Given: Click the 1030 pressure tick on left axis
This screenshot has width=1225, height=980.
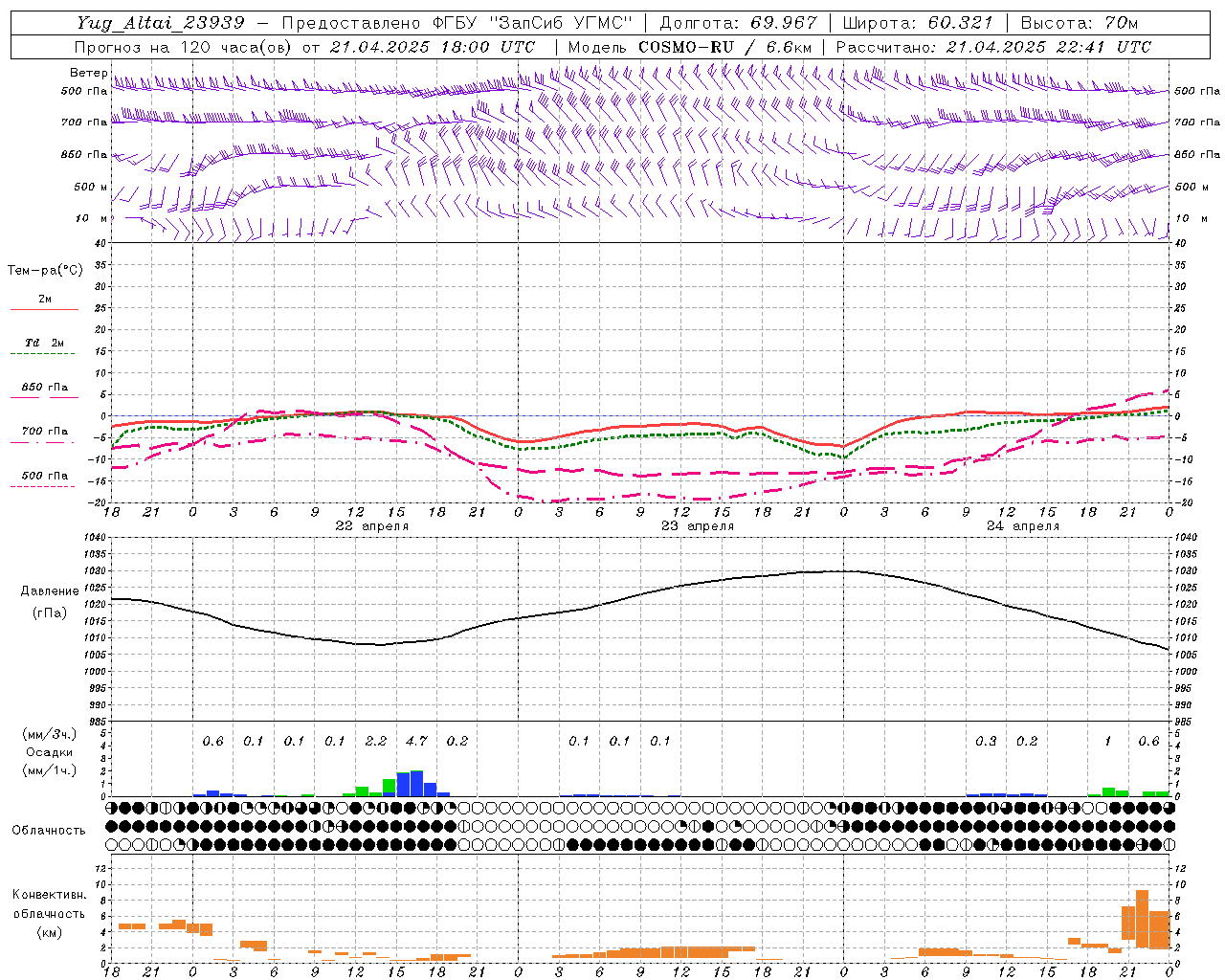Looking at the screenshot, I should click(x=94, y=570).
